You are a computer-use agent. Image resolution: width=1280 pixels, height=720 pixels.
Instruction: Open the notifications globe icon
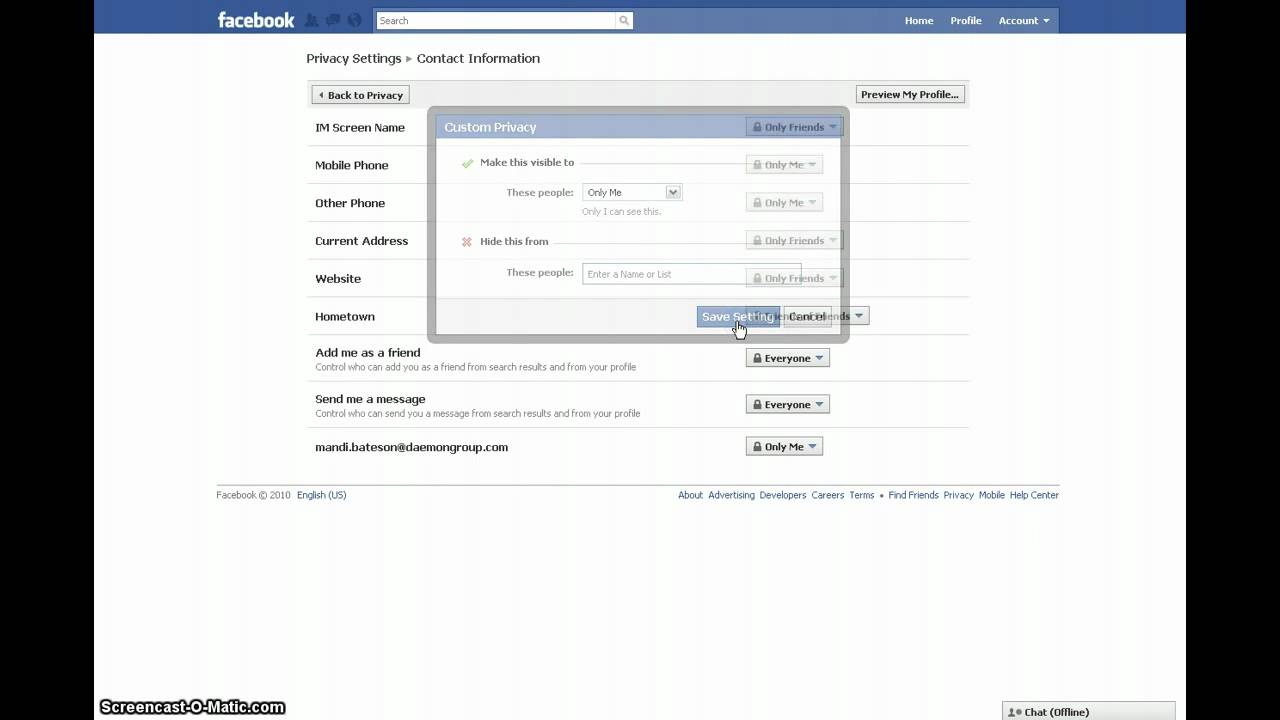[x=355, y=20]
